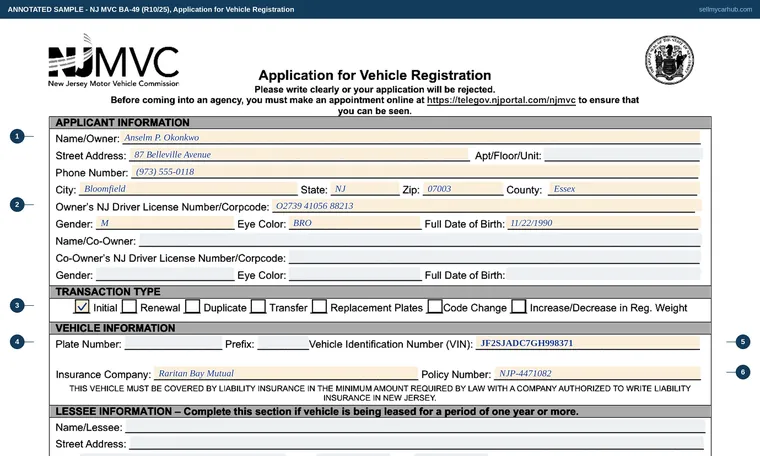Click the Co-Owner's Driver License Number field

click(495, 257)
